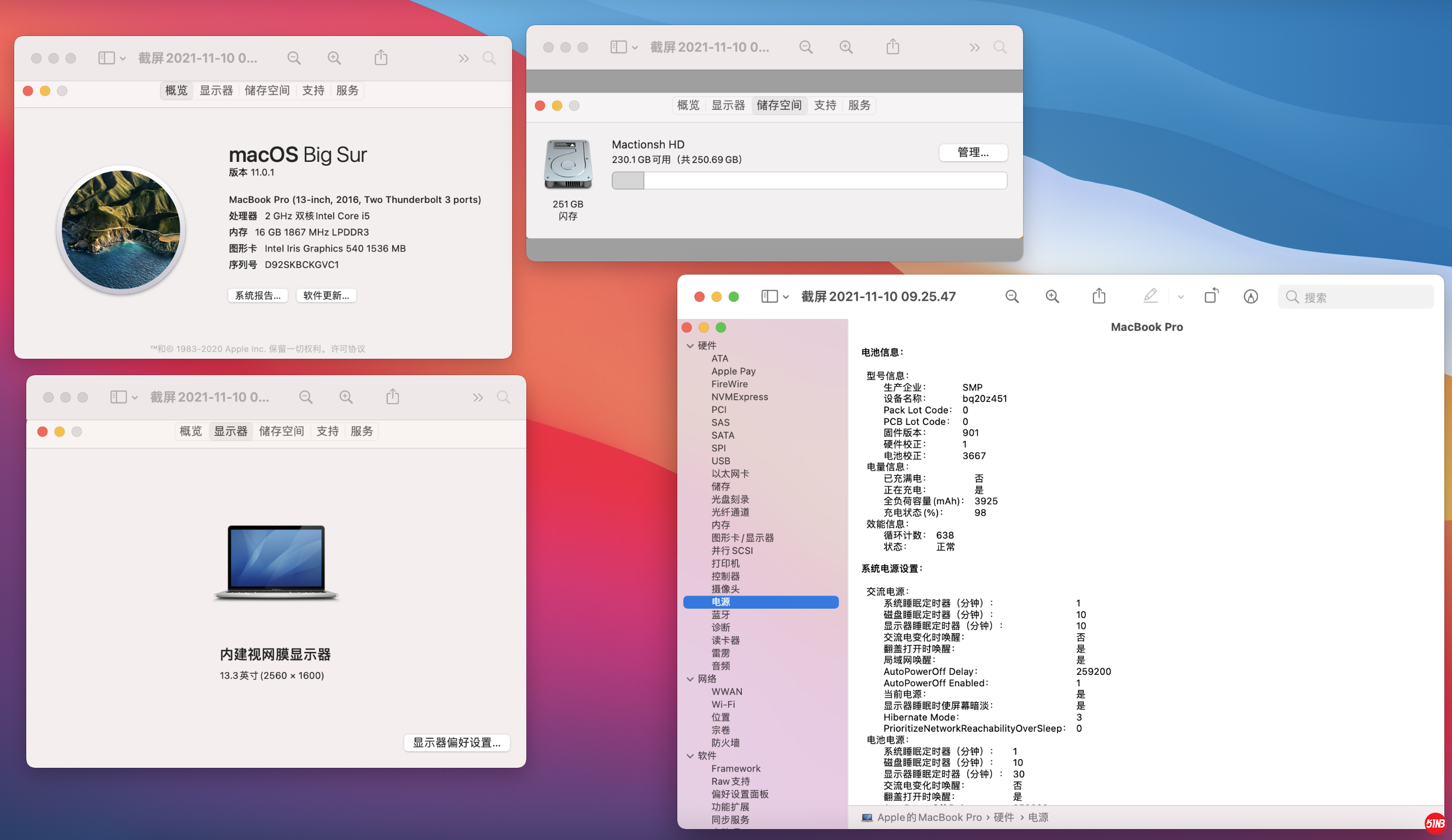Select Wi-Fi under 网络
This screenshot has height=840, width=1452.
click(723, 704)
